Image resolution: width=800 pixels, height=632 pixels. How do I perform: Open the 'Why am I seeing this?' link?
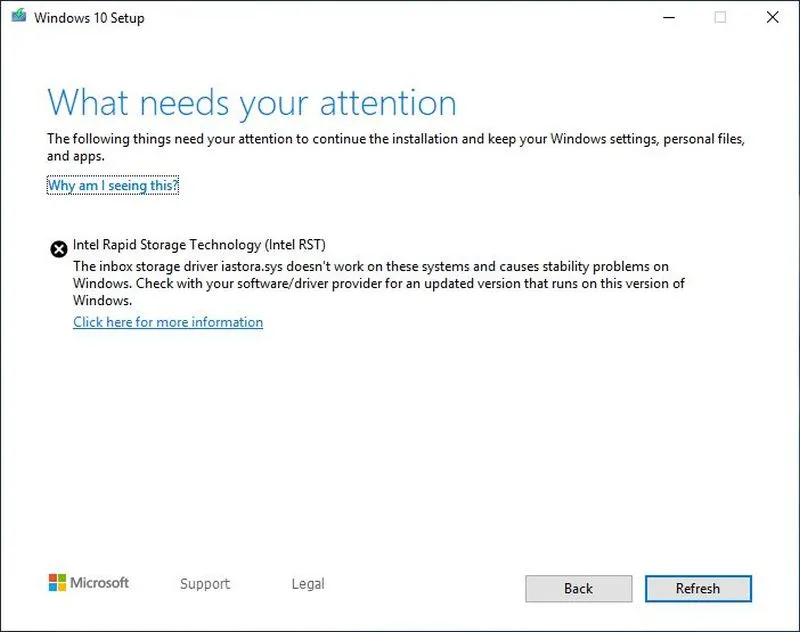click(x=111, y=185)
